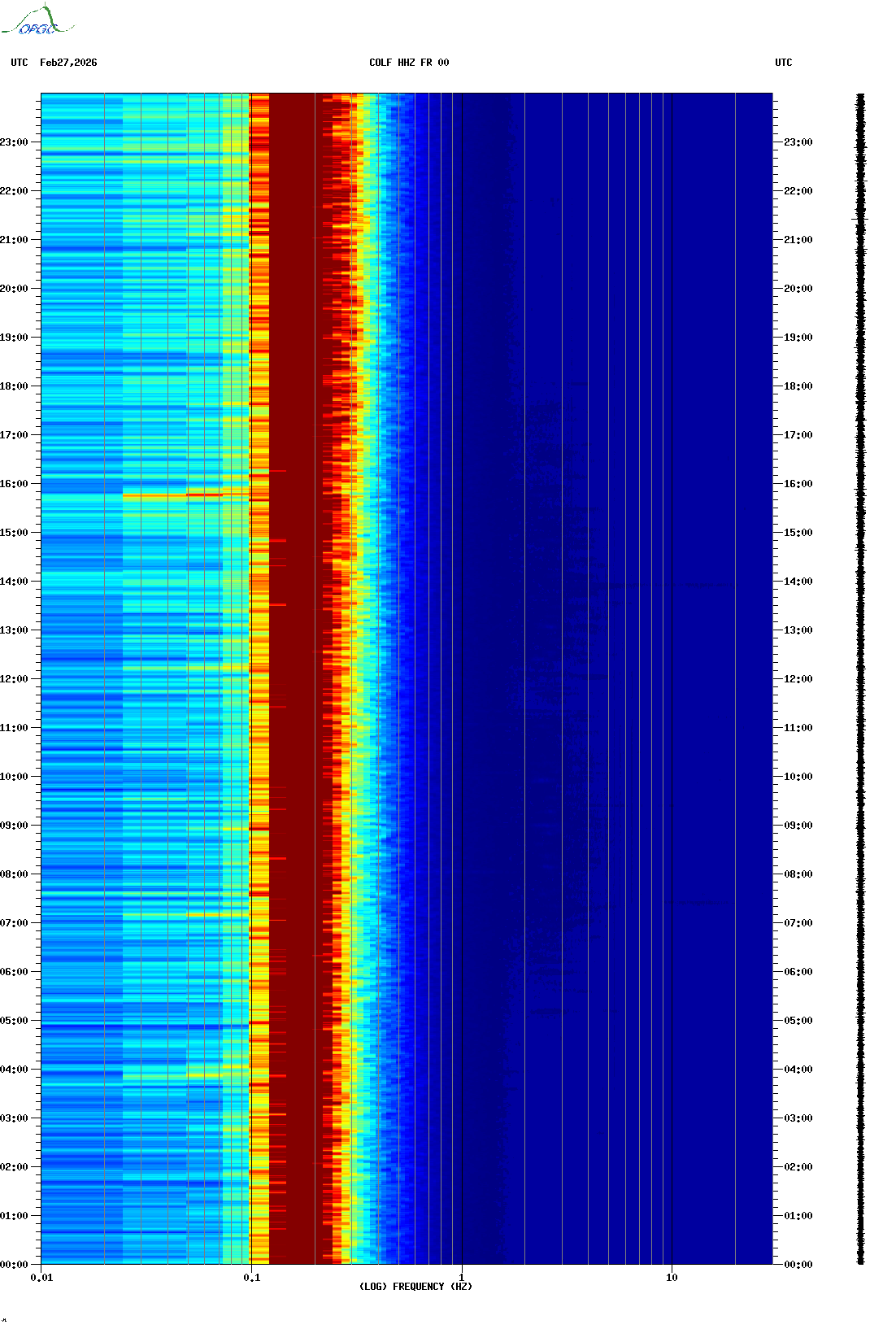Click 22:00 on the left time axis

click(14, 191)
